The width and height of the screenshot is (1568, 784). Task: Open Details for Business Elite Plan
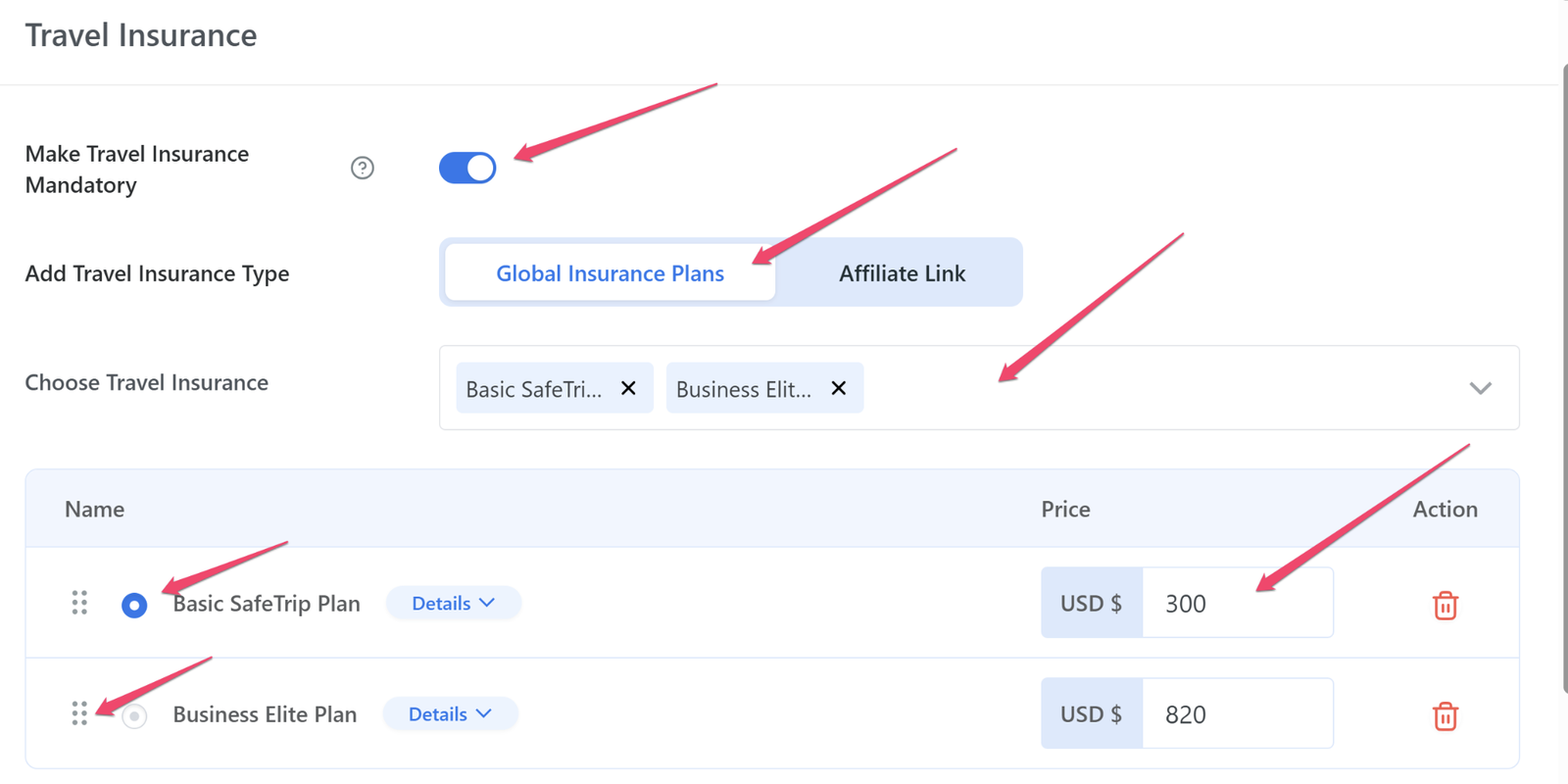point(450,714)
